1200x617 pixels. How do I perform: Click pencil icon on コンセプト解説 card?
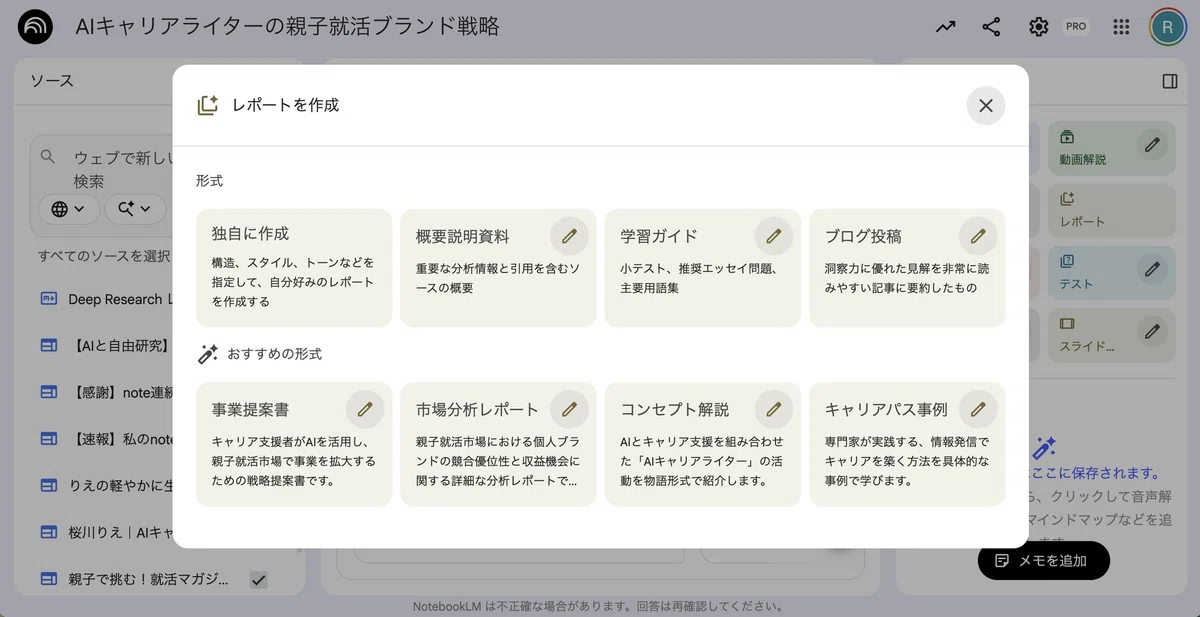point(773,409)
